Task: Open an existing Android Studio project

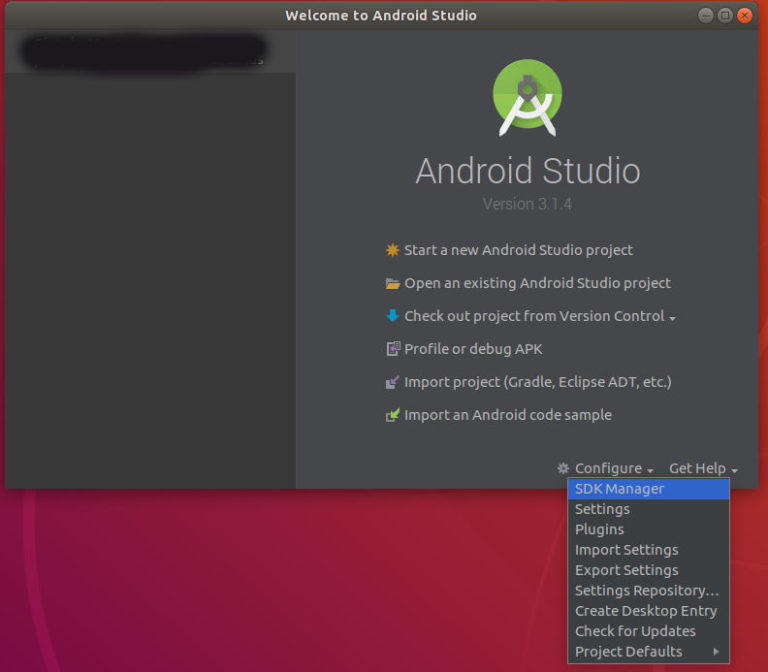Action: click(537, 283)
